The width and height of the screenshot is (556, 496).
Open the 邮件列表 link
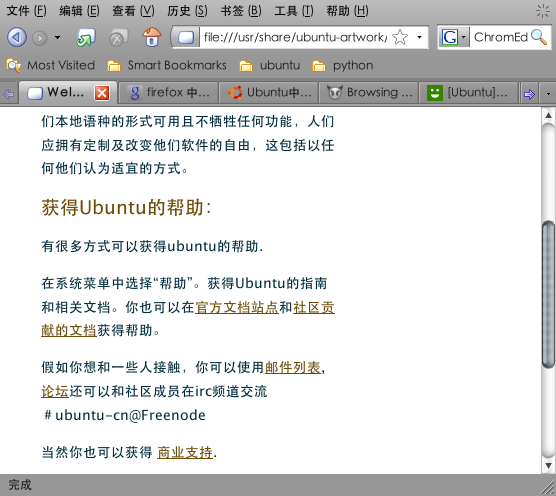(x=293, y=367)
